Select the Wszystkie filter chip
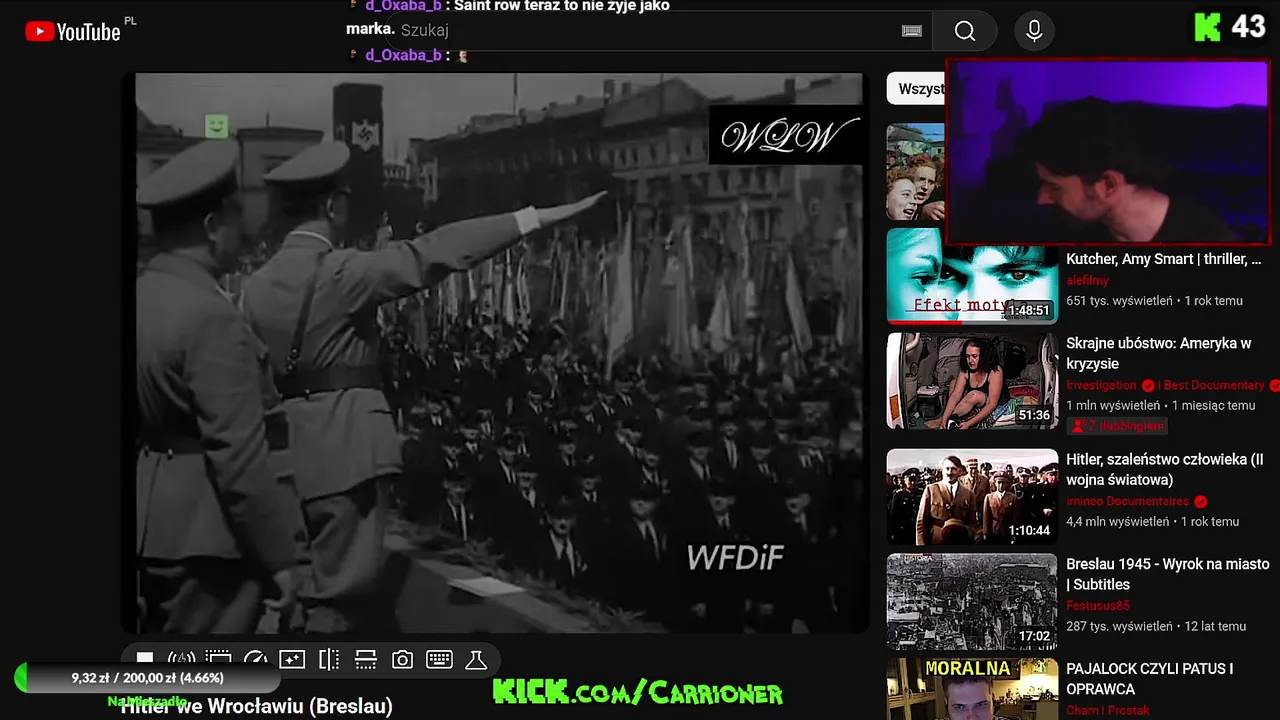 tap(918, 89)
